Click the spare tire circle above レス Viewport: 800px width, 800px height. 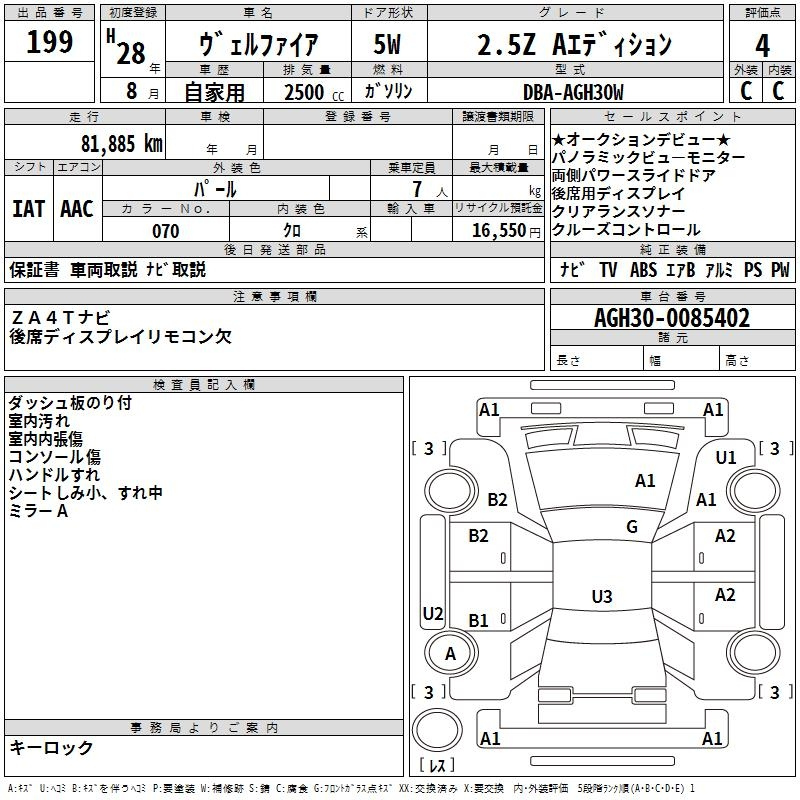pos(437,730)
